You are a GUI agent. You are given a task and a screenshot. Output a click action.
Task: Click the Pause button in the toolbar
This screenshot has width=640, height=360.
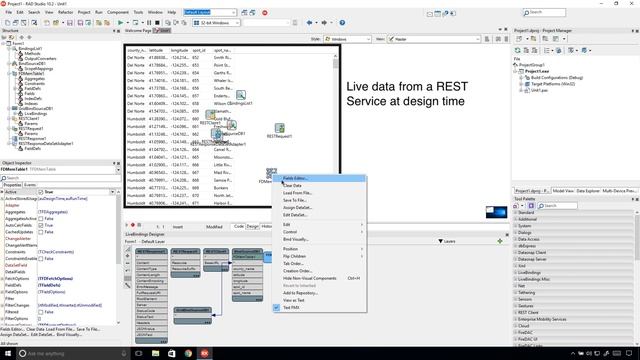(x=149, y=23)
